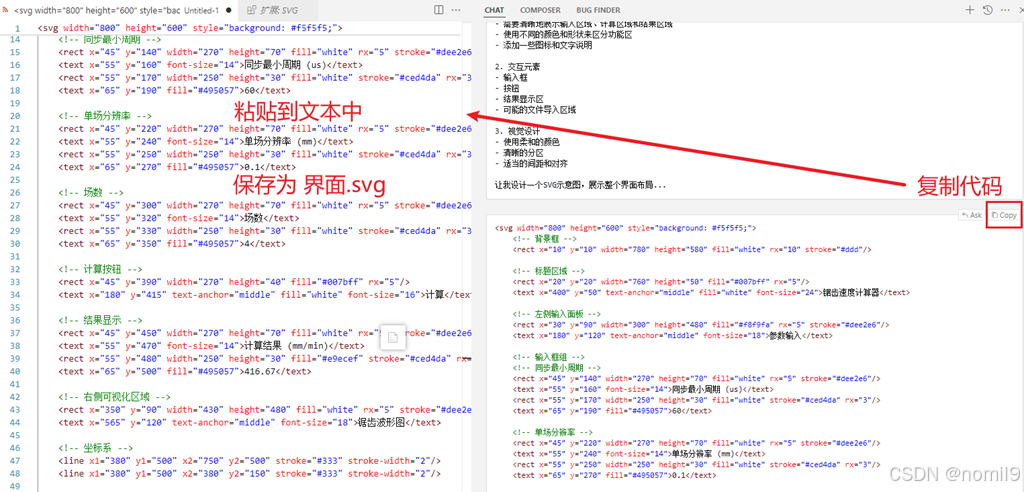This screenshot has width=1024, height=492.
Task: Open editor more actions ellipsis menu
Action: click(456, 10)
